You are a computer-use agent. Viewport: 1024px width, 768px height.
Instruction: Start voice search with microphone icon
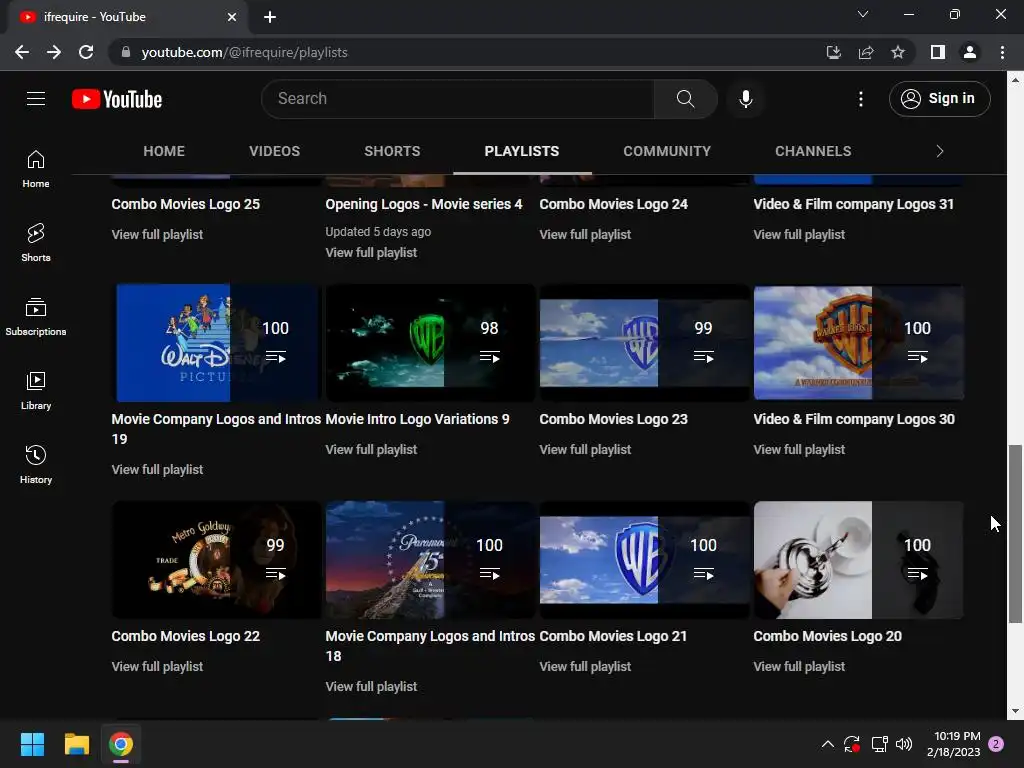[746, 99]
